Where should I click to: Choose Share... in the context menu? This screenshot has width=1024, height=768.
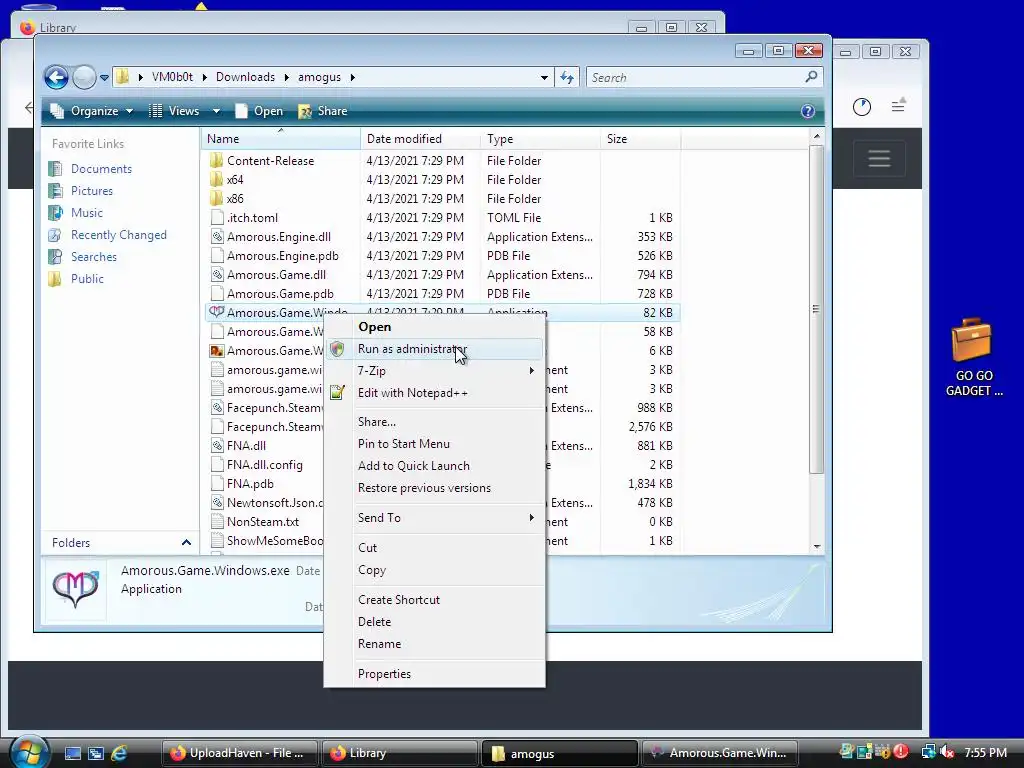[434, 422]
